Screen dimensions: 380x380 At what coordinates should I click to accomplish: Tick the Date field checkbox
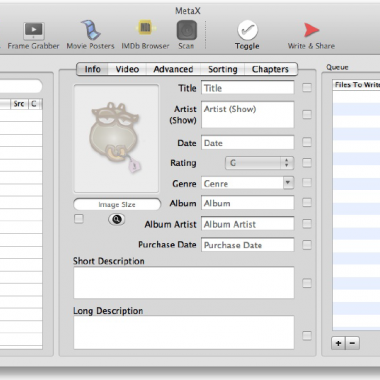307,142
